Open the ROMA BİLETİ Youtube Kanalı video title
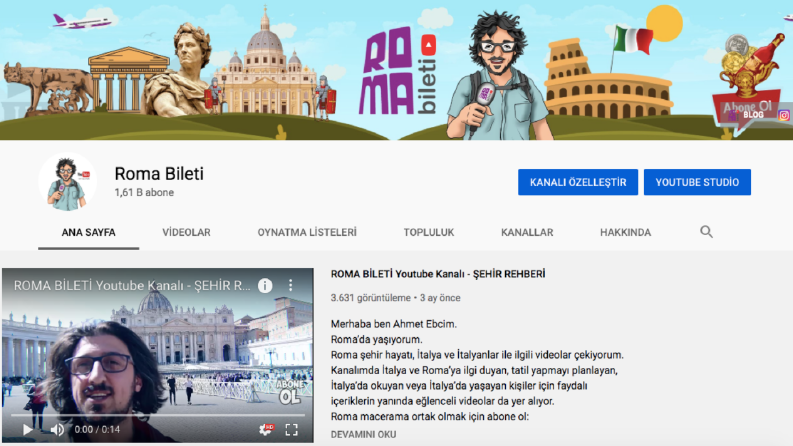The width and height of the screenshot is (793, 446). 438,274
